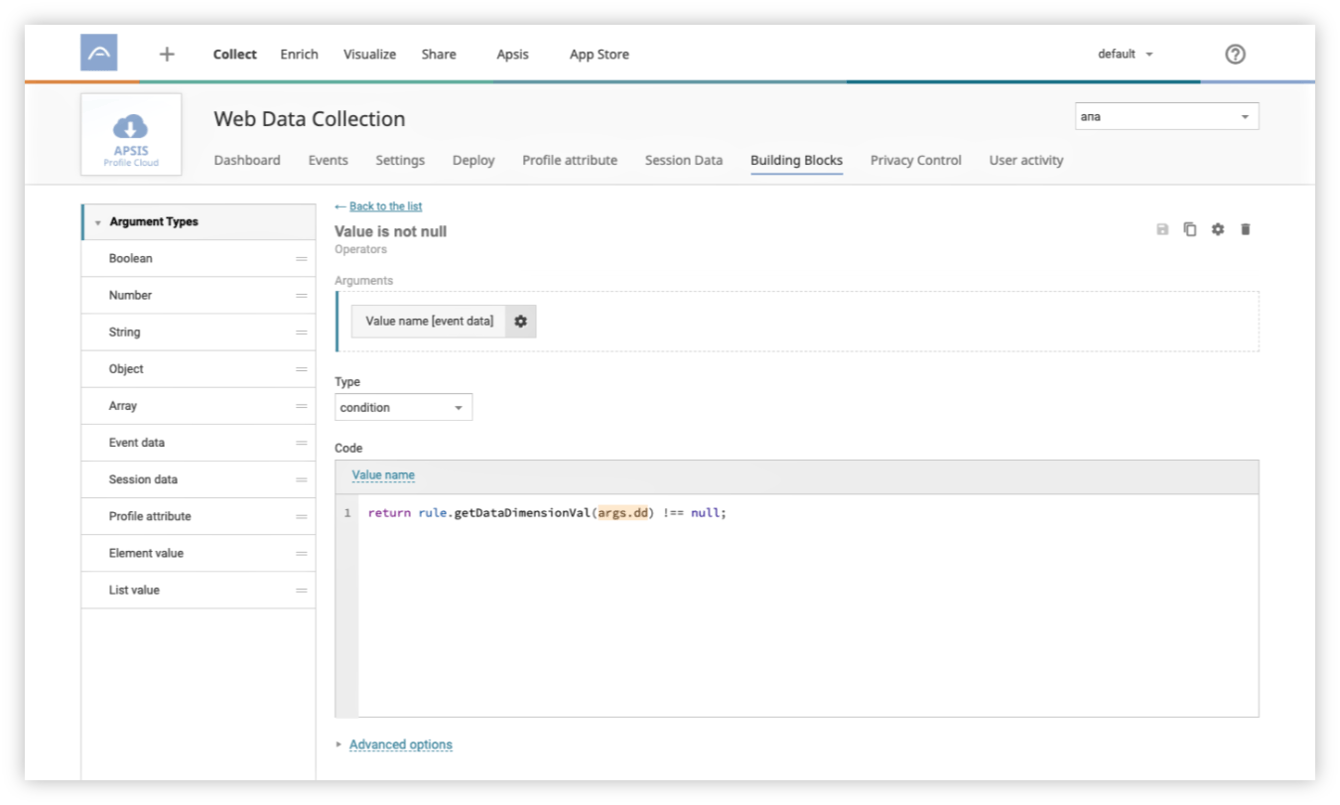The height and width of the screenshot is (805, 1340).
Task: Open the ana property selector dropdown
Action: [1166, 117]
